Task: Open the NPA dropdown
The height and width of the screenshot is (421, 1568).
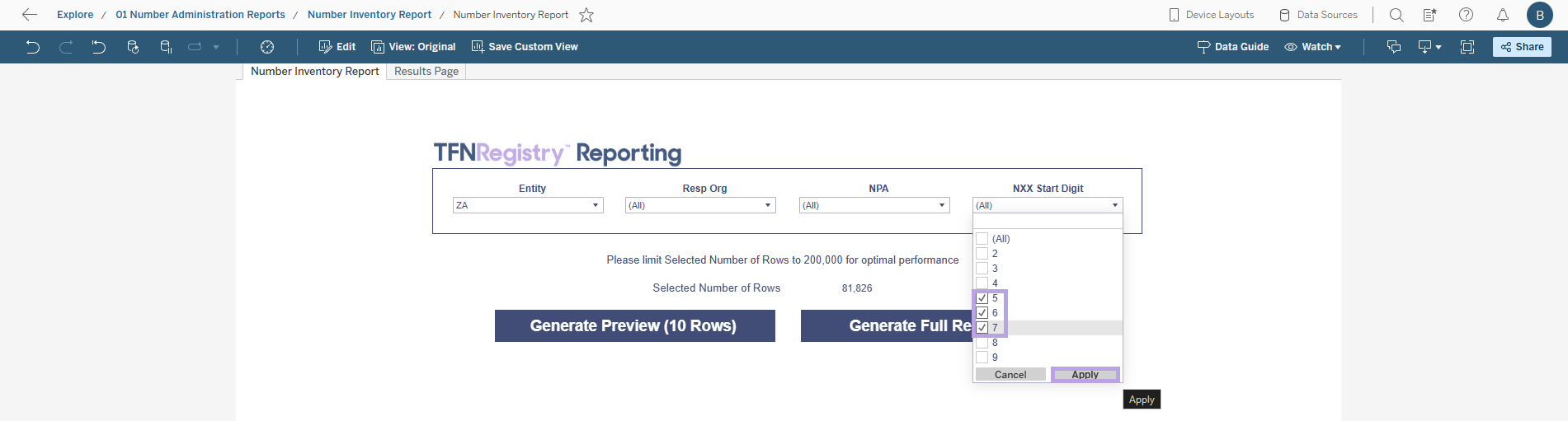Action: tap(874, 205)
